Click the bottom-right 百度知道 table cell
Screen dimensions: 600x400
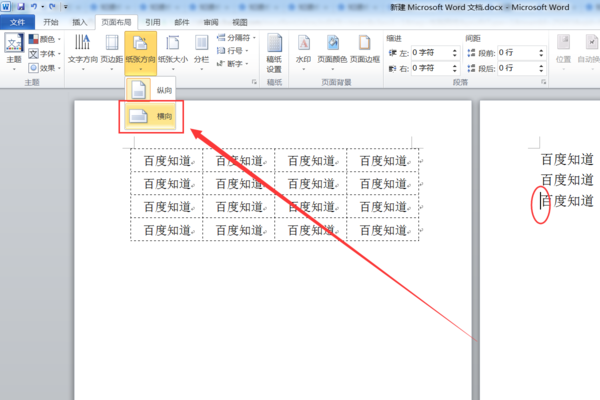pyautogui.click(x=383, y=230)
